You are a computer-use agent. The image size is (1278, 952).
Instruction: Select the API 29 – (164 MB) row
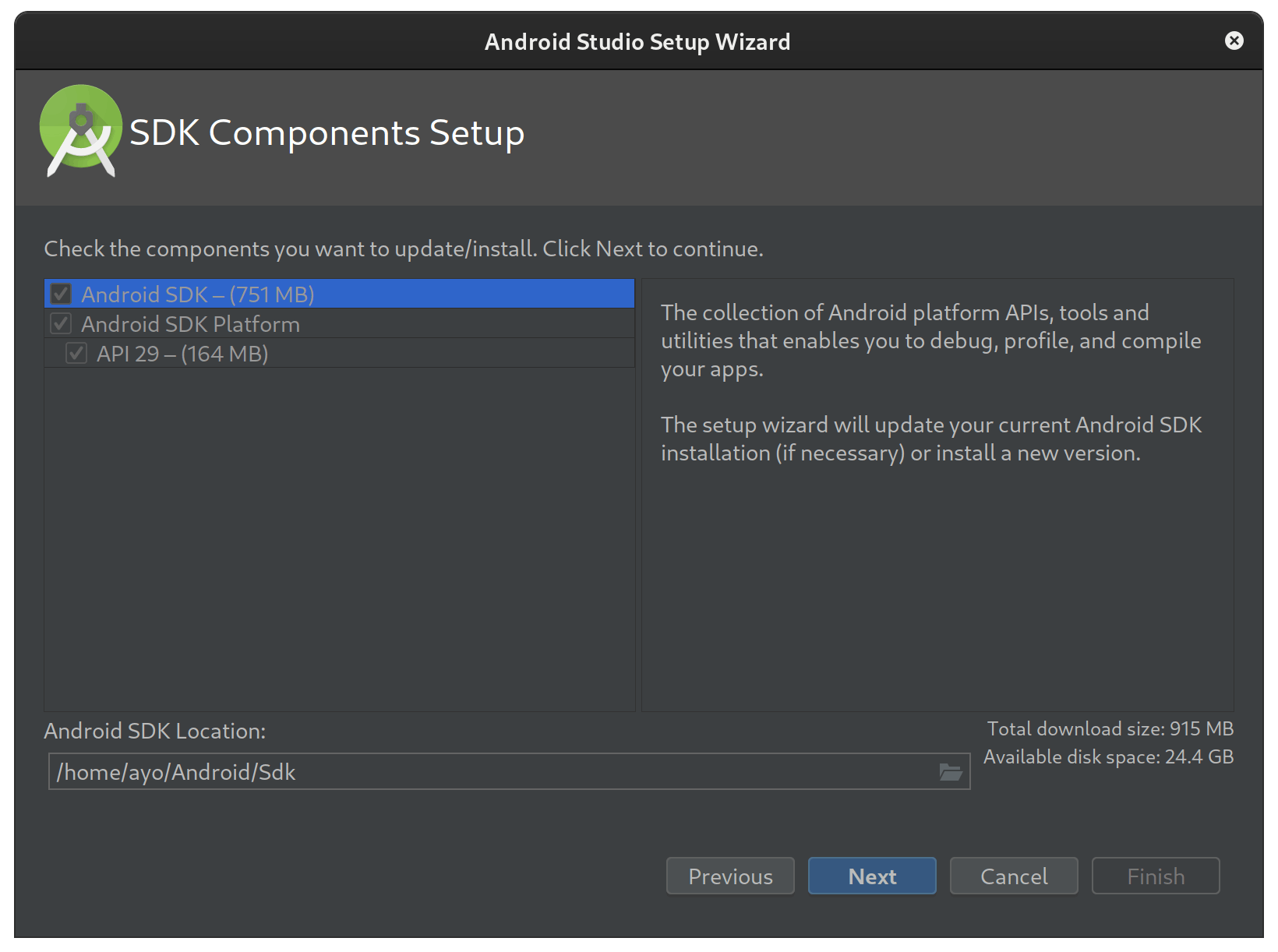(340, 354)
